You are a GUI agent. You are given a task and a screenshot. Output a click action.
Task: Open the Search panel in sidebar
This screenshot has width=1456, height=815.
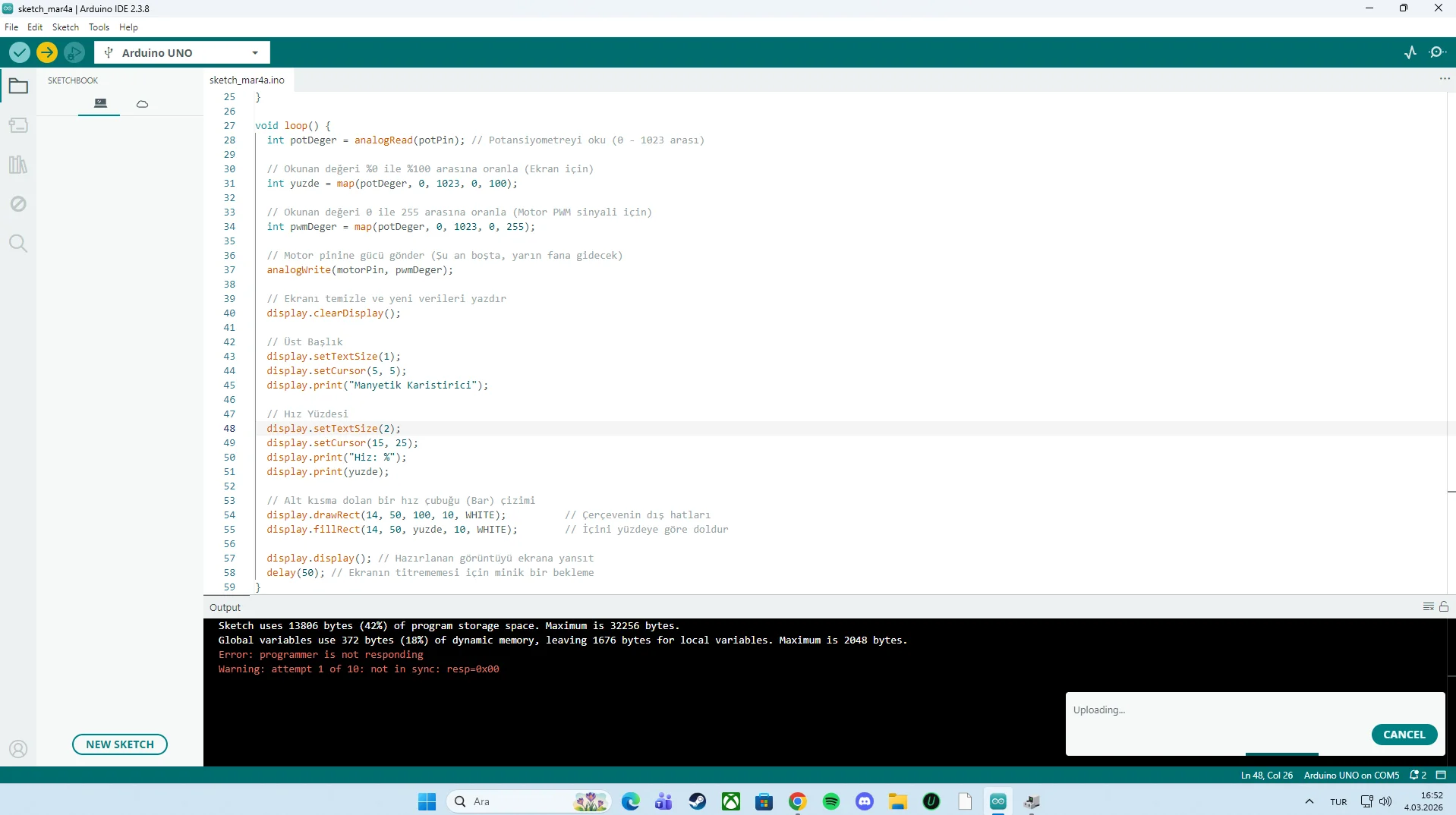pyautogui.click(x=18, y=244)
